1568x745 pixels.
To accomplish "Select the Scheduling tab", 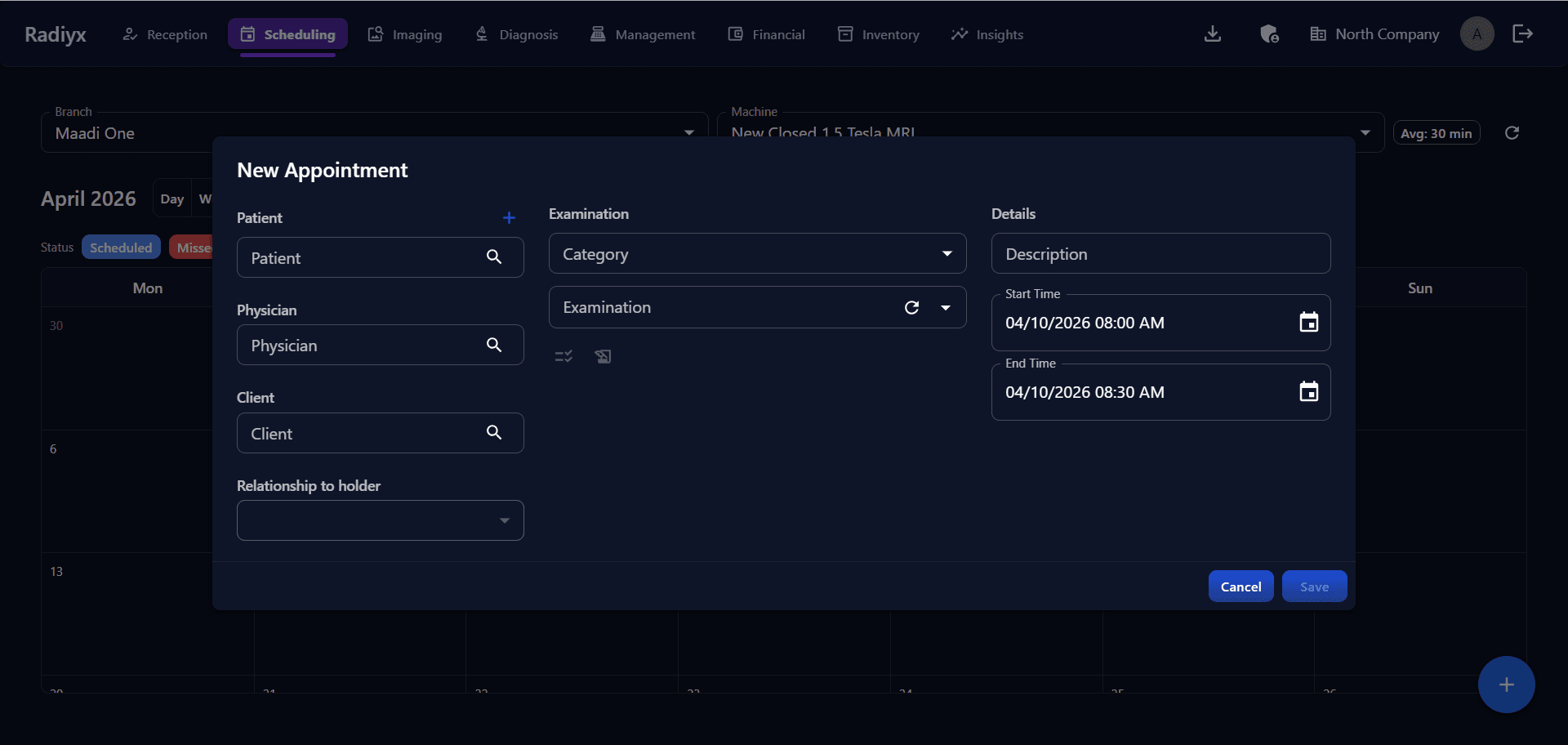I will pos(287,34).
